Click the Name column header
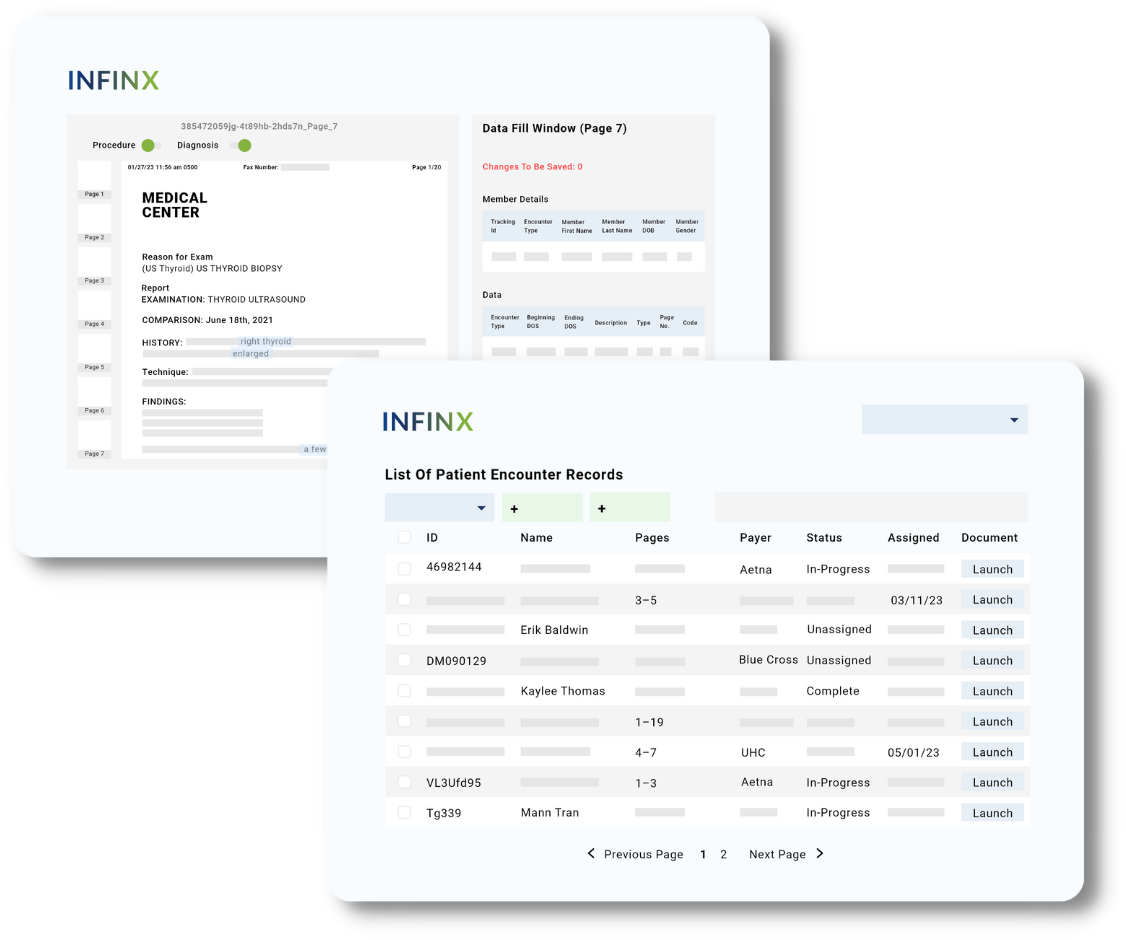This screenshot has height=940, width=1126. click(536, 537)
